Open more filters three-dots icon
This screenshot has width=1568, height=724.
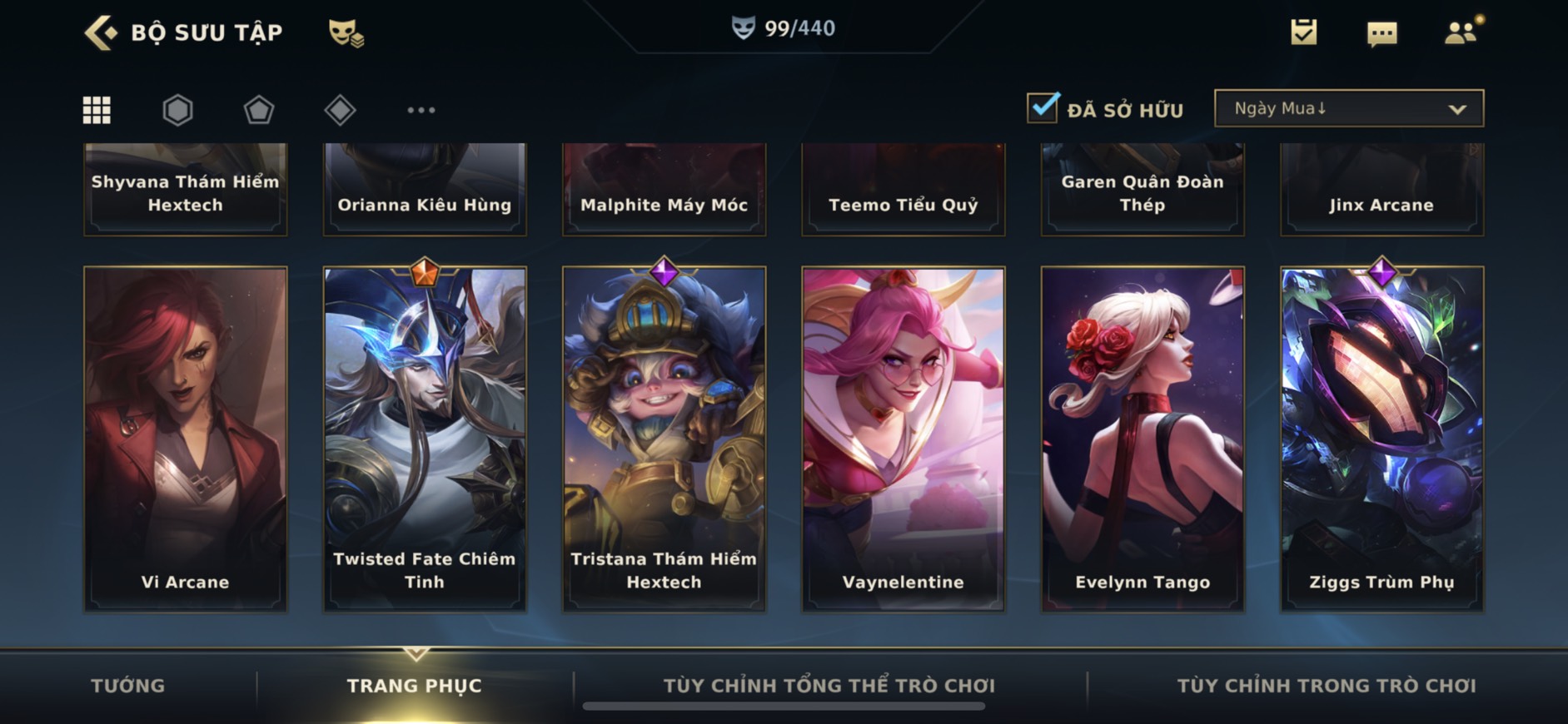pos(421,110)
